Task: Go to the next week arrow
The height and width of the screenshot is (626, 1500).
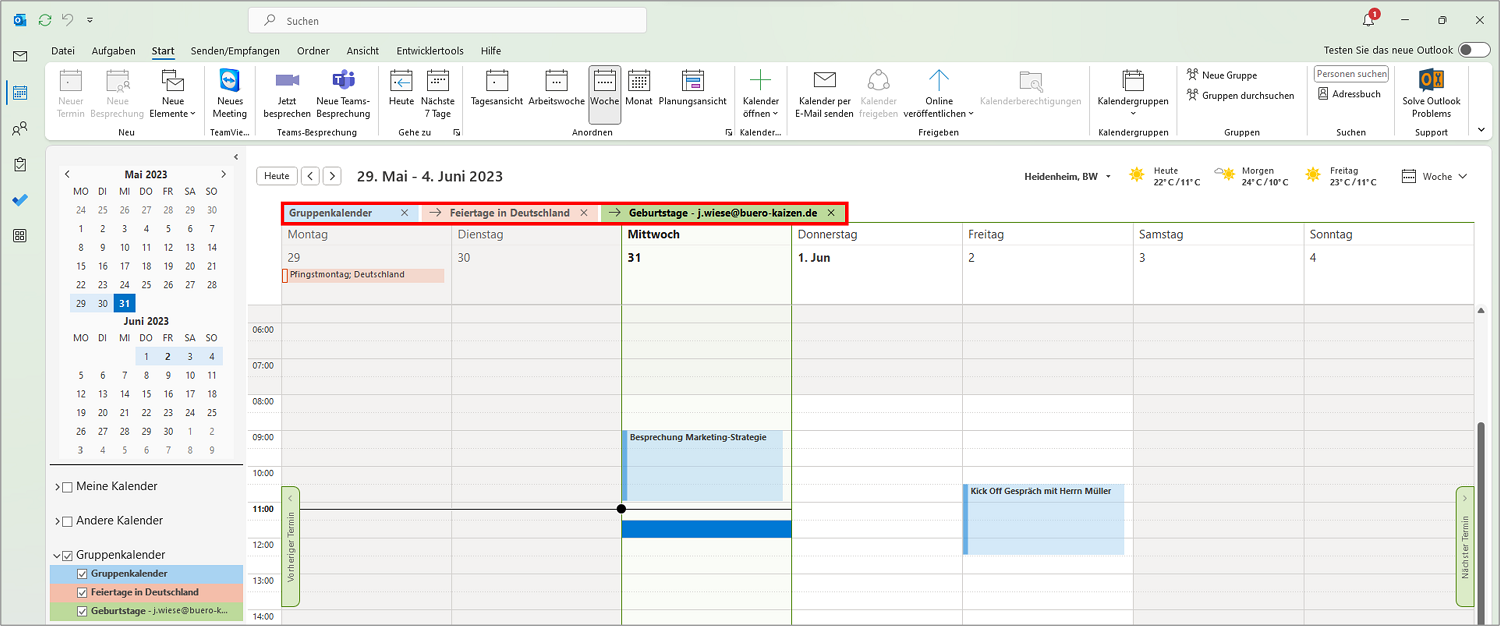Action: 332,176
